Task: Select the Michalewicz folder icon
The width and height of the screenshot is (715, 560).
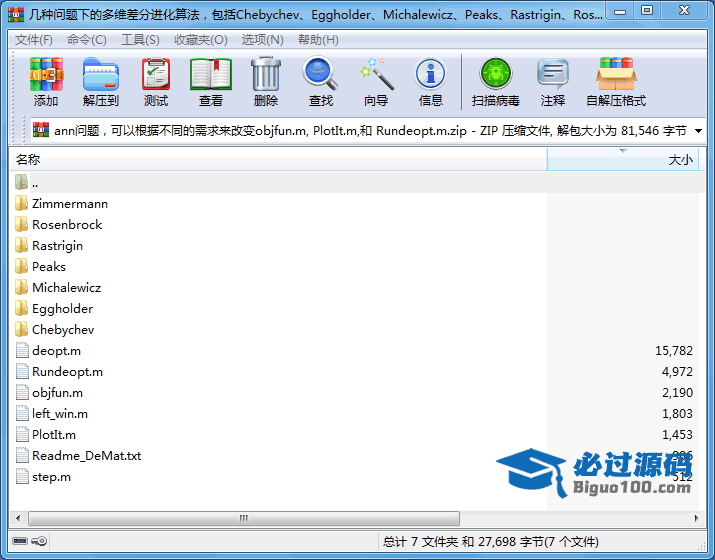Action: click(21, 287)
